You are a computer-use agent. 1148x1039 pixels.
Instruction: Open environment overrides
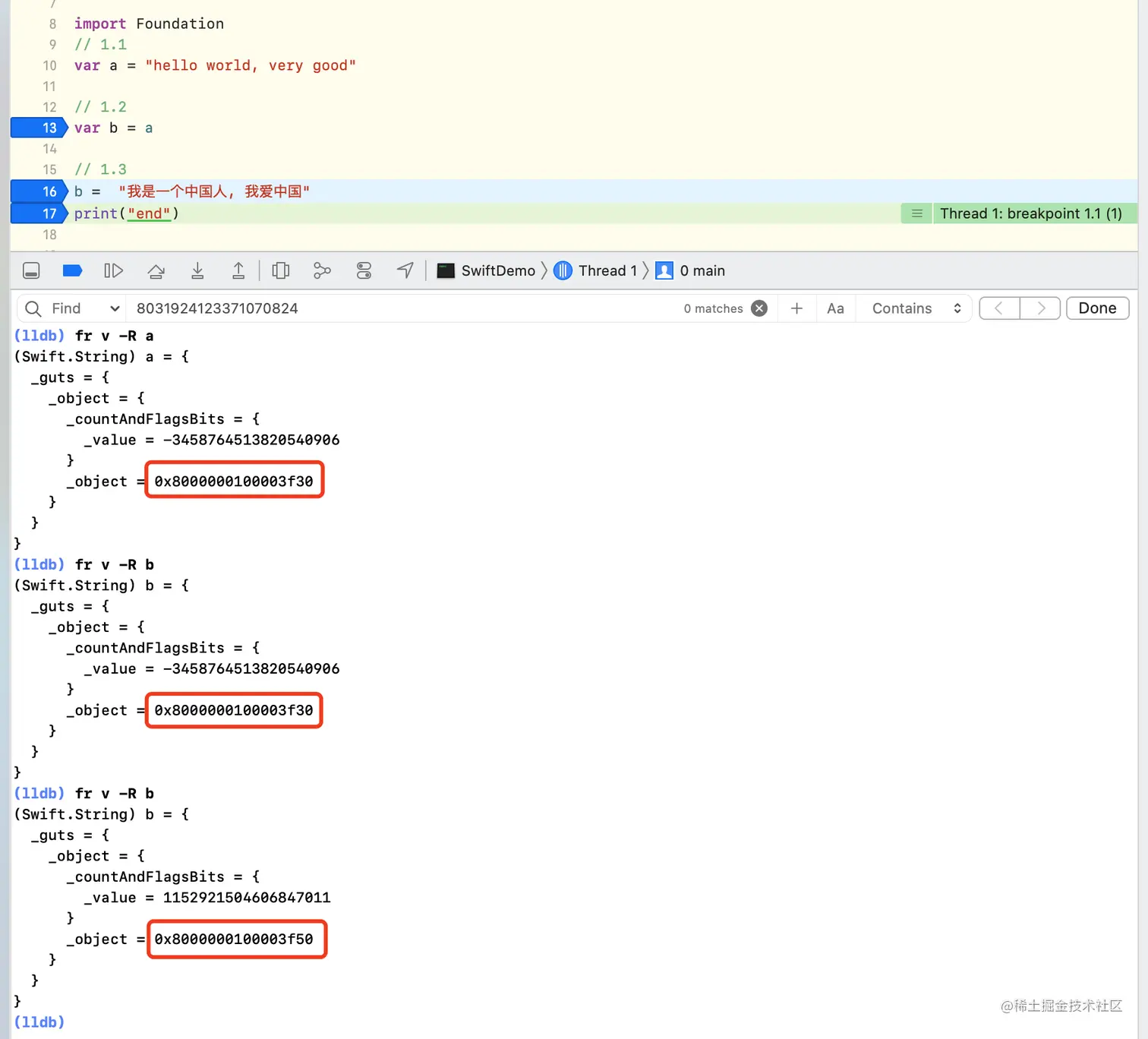click(x=364, y=270)
